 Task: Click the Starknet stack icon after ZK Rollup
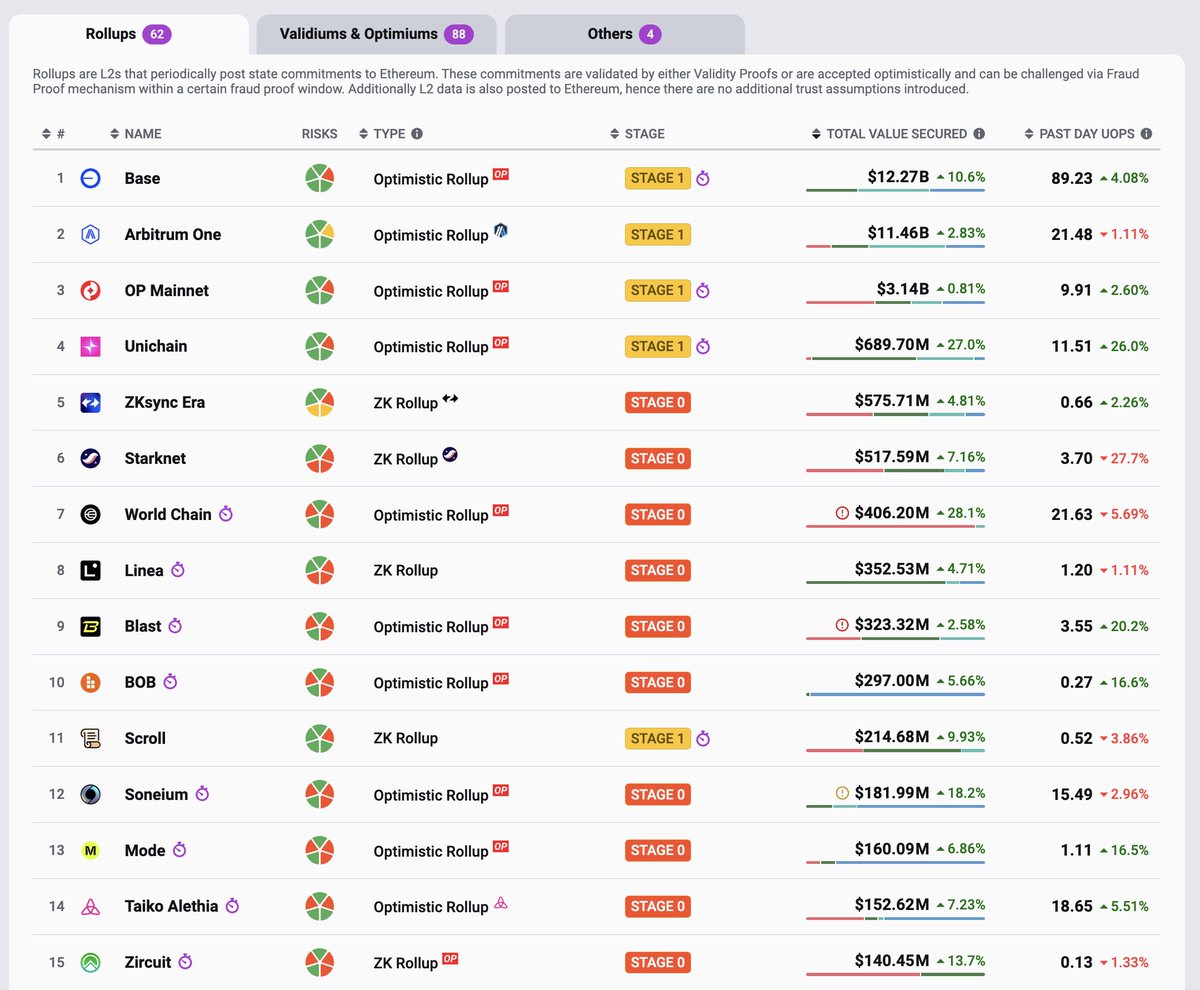pyautogui.click(x=450, y=455)
